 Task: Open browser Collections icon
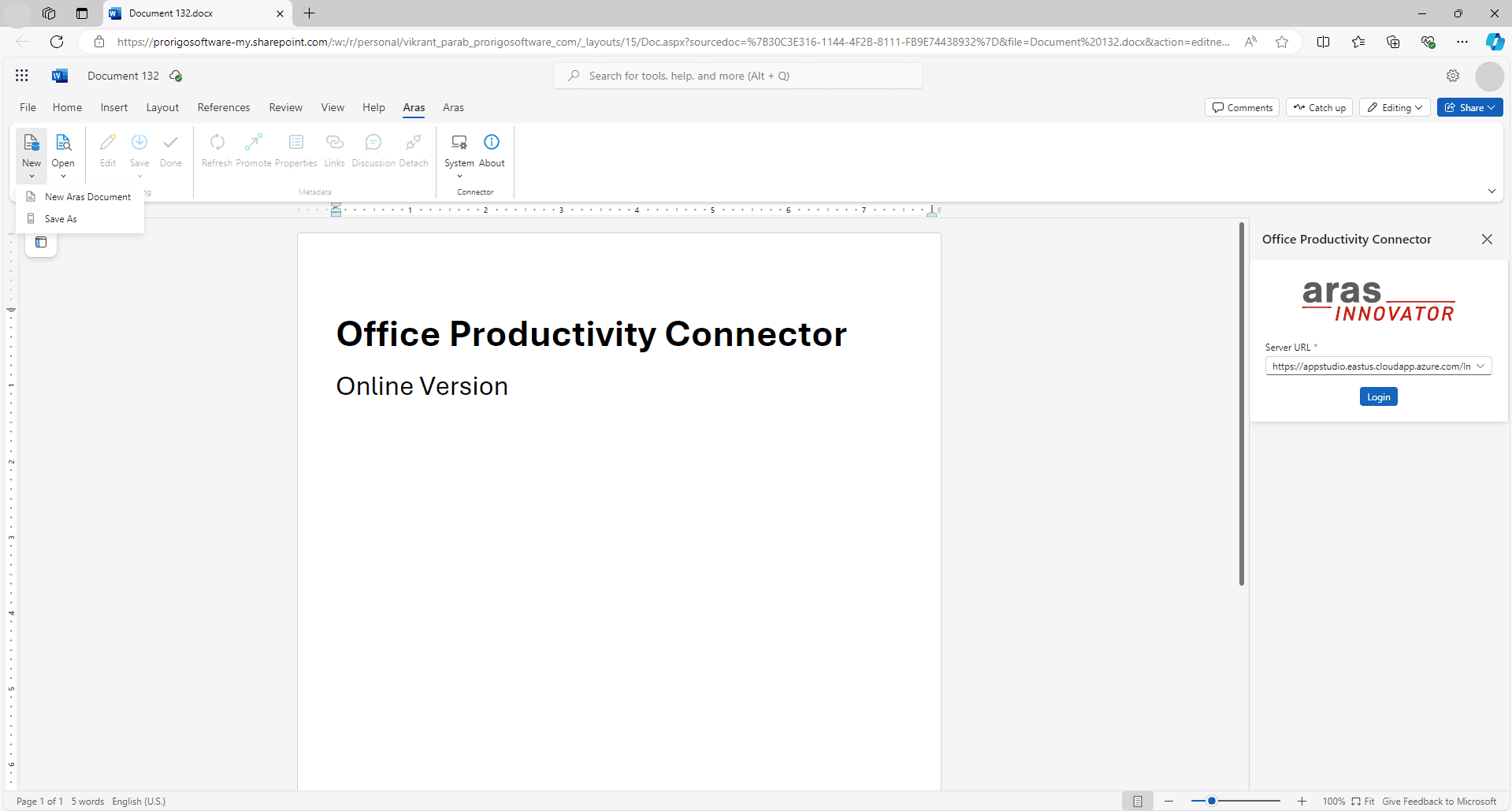1393,42
